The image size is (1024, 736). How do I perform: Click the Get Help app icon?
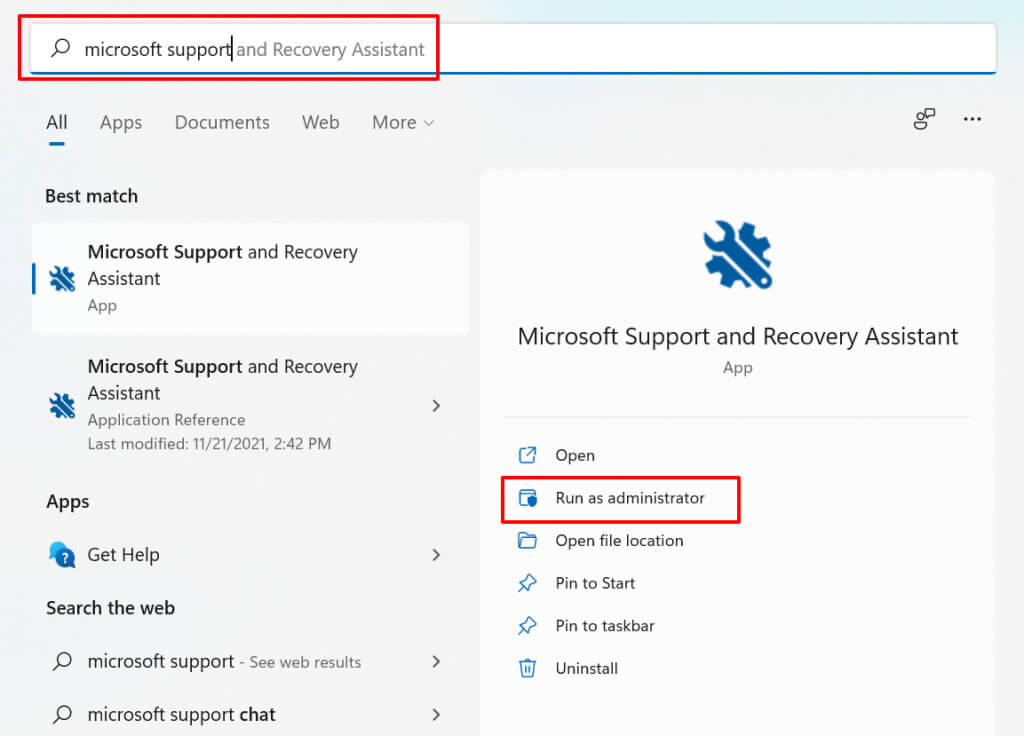click(62, 554)
